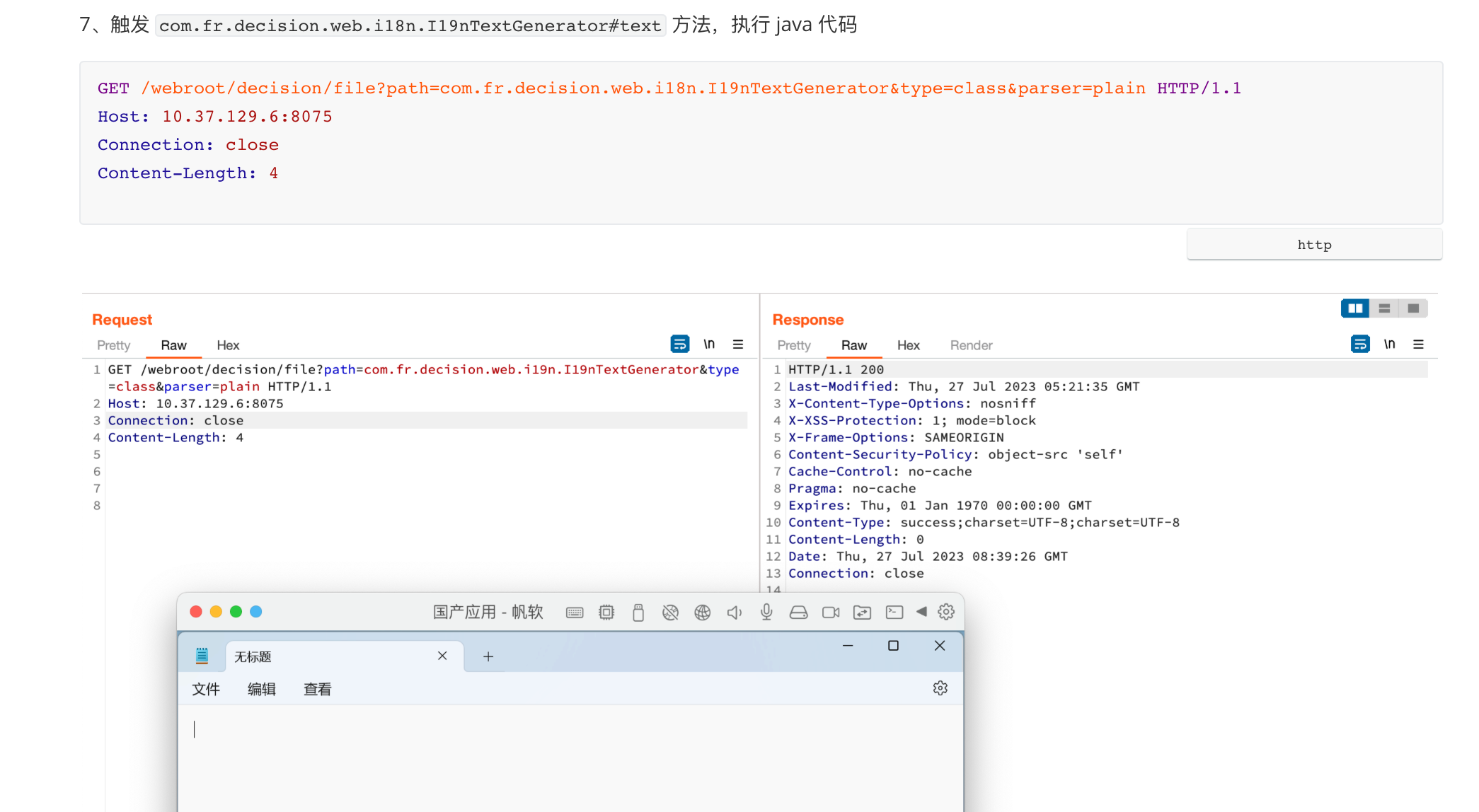Click inside the Notepad text area
Viewport: 1479px width, 812px height.
click(x=570, y=758)
